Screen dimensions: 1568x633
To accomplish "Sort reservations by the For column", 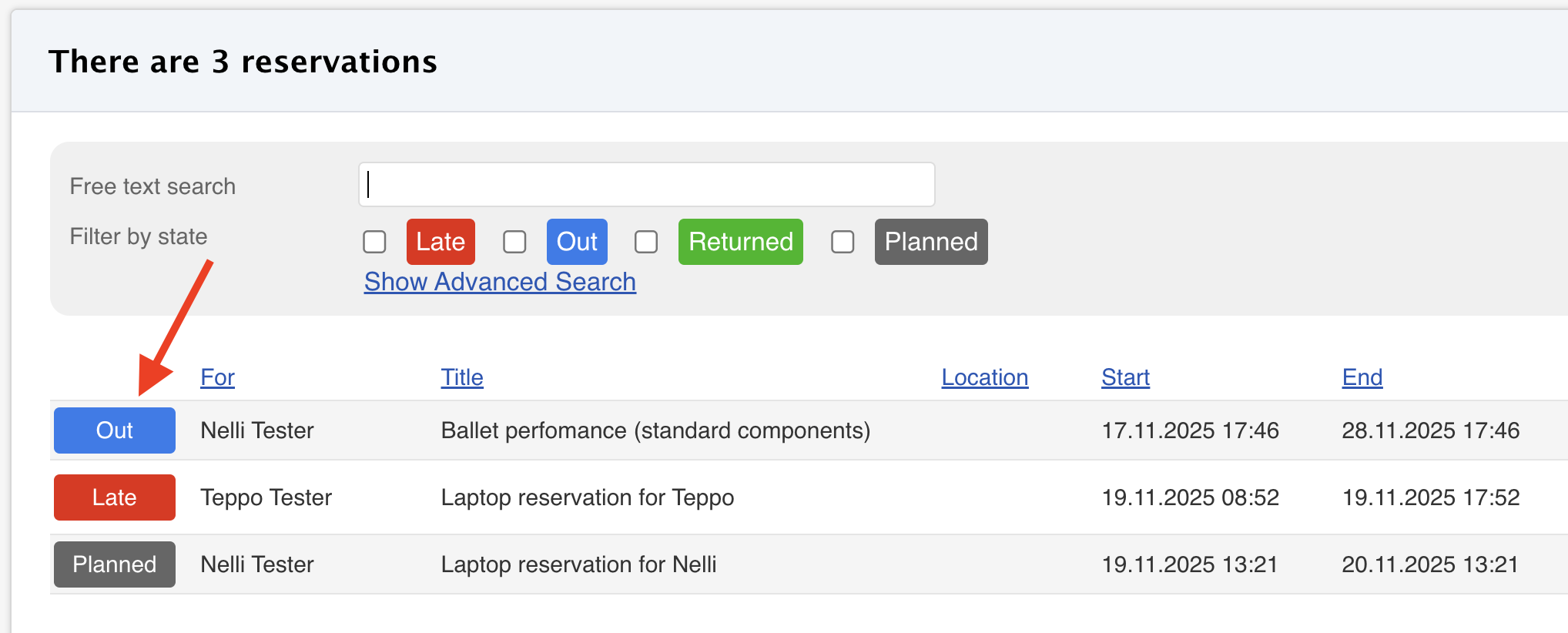I will (217, 377).
